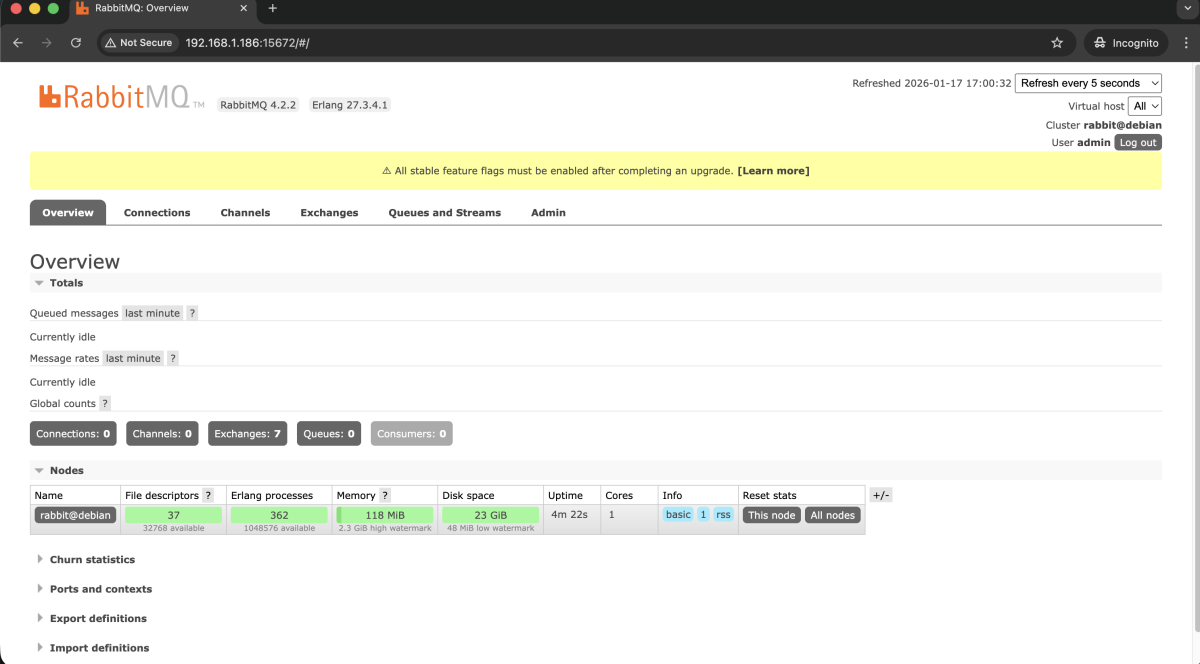Click the File descriptors help question mark
The image size is (1200, 664).
tap(208, 495)
